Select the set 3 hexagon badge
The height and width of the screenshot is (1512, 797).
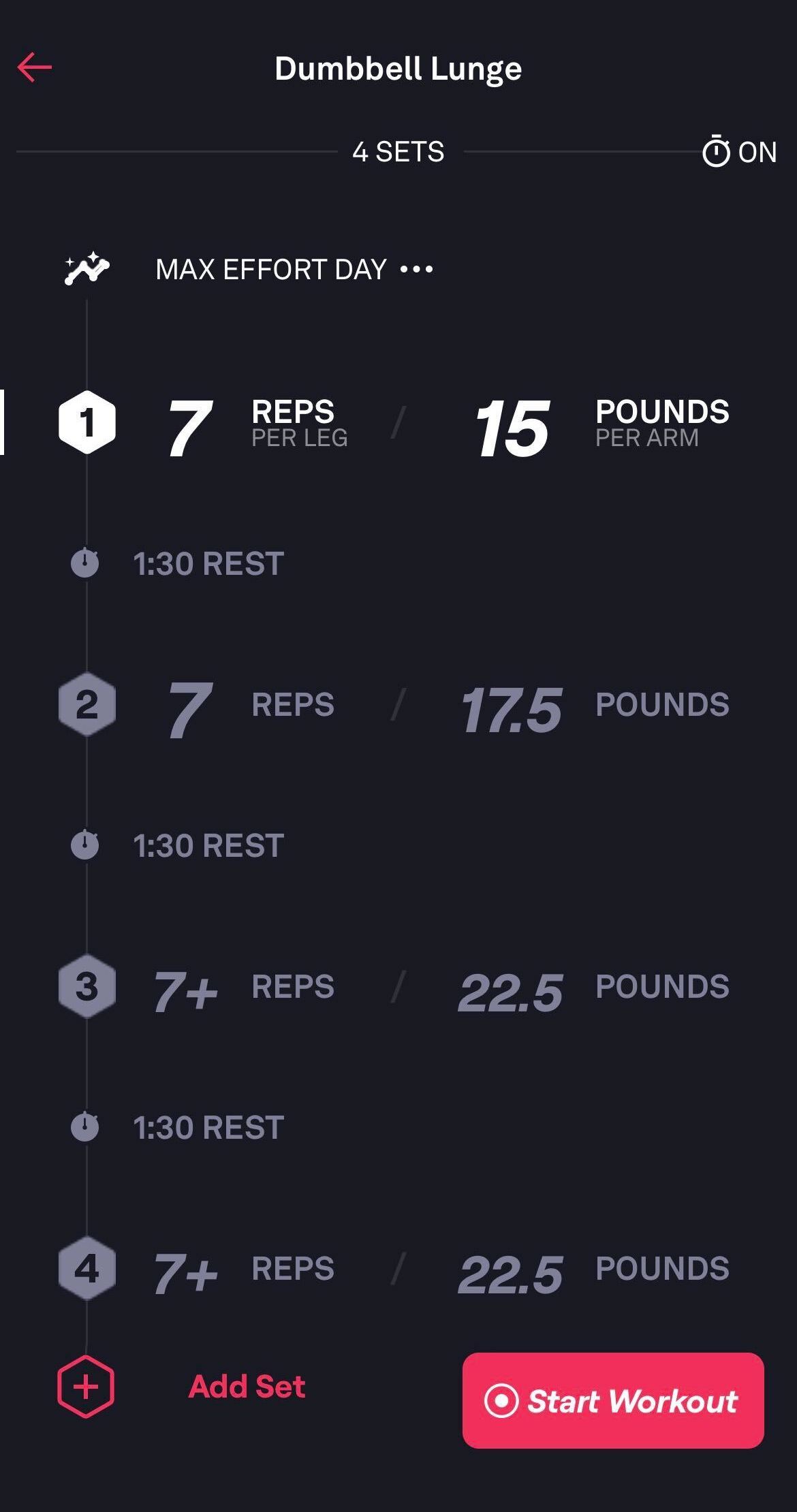[87, 986]
